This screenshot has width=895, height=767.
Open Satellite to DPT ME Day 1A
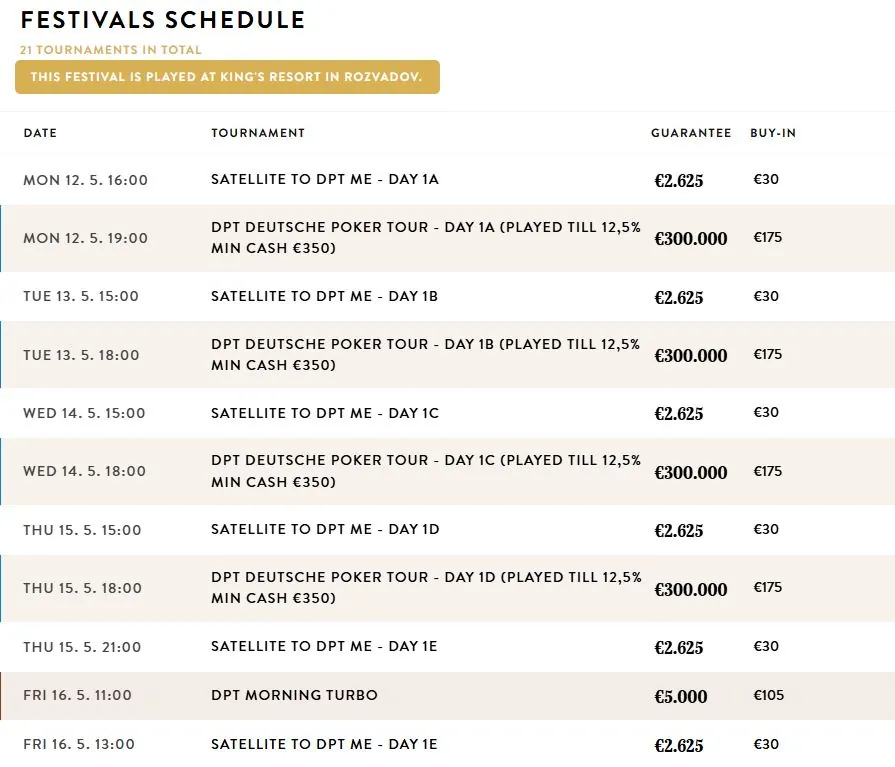click(325, 180)
